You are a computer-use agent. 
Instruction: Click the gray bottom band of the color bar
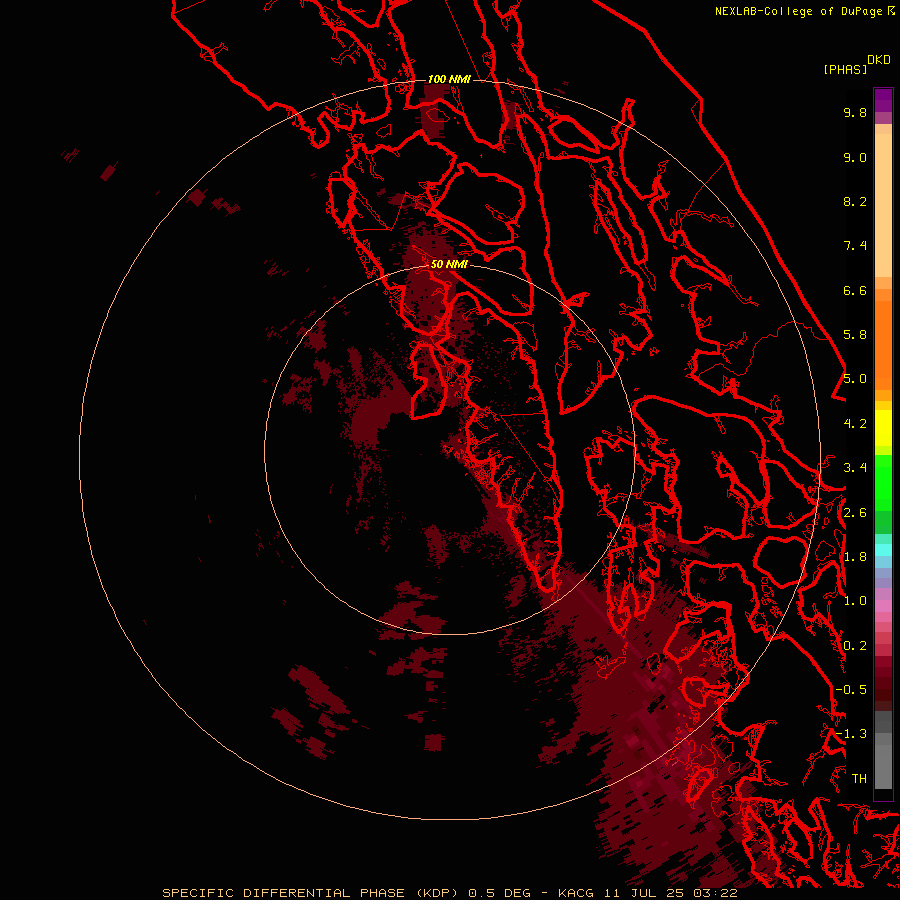point(883,766)
